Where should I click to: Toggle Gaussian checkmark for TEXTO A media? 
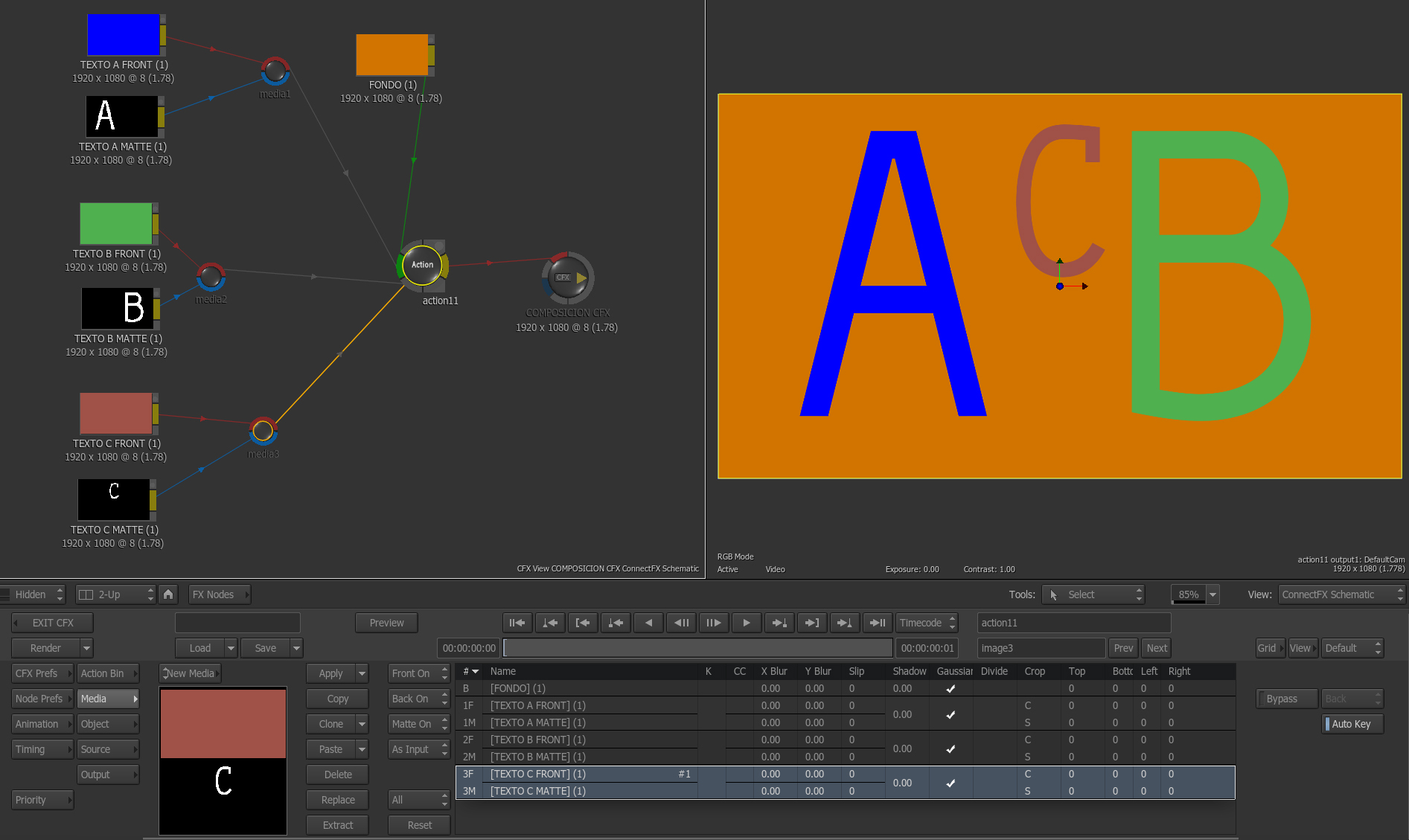(x=950, y=714)
